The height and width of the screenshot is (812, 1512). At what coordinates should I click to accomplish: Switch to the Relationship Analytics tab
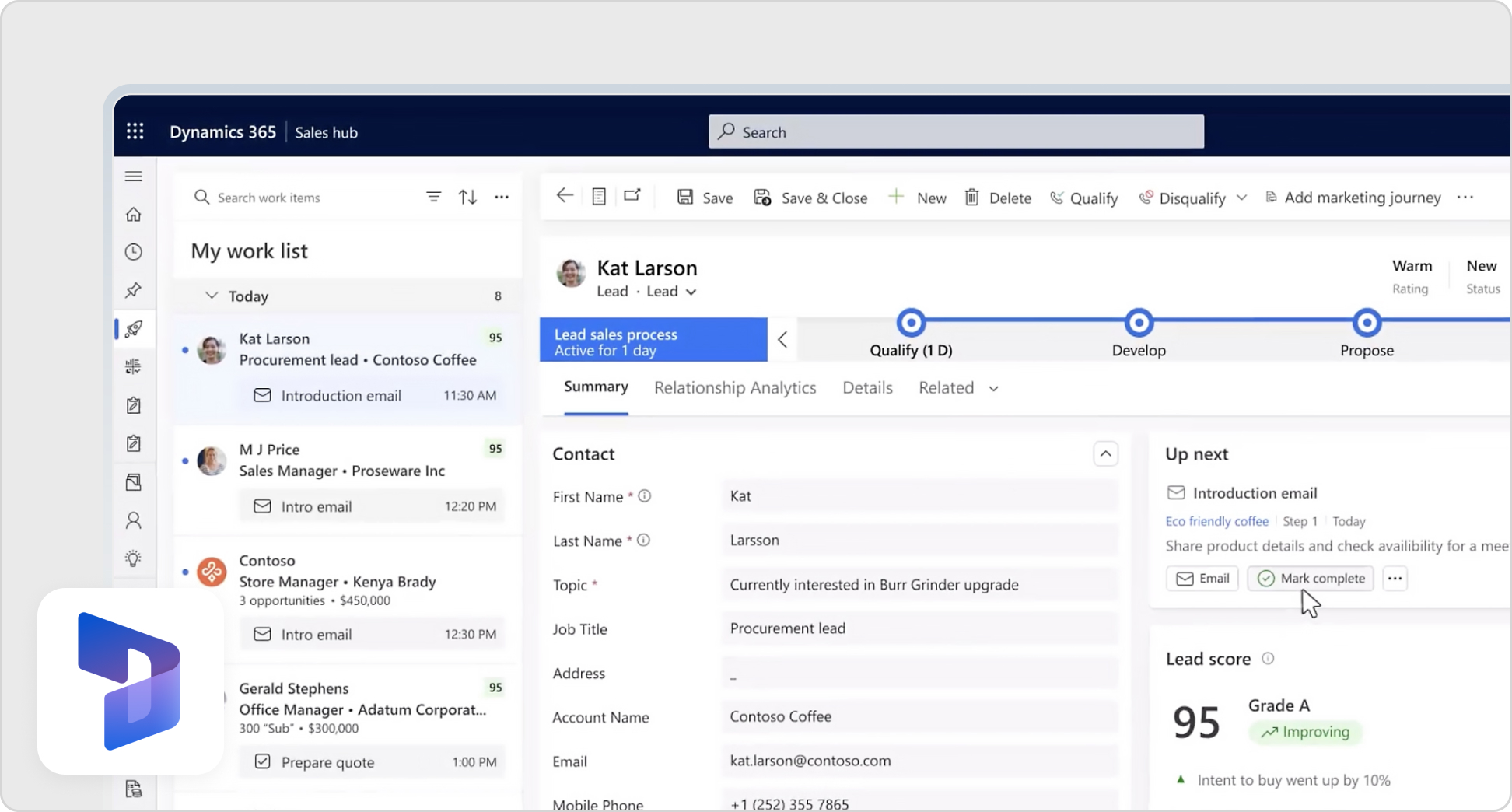[x=734, y=387]
